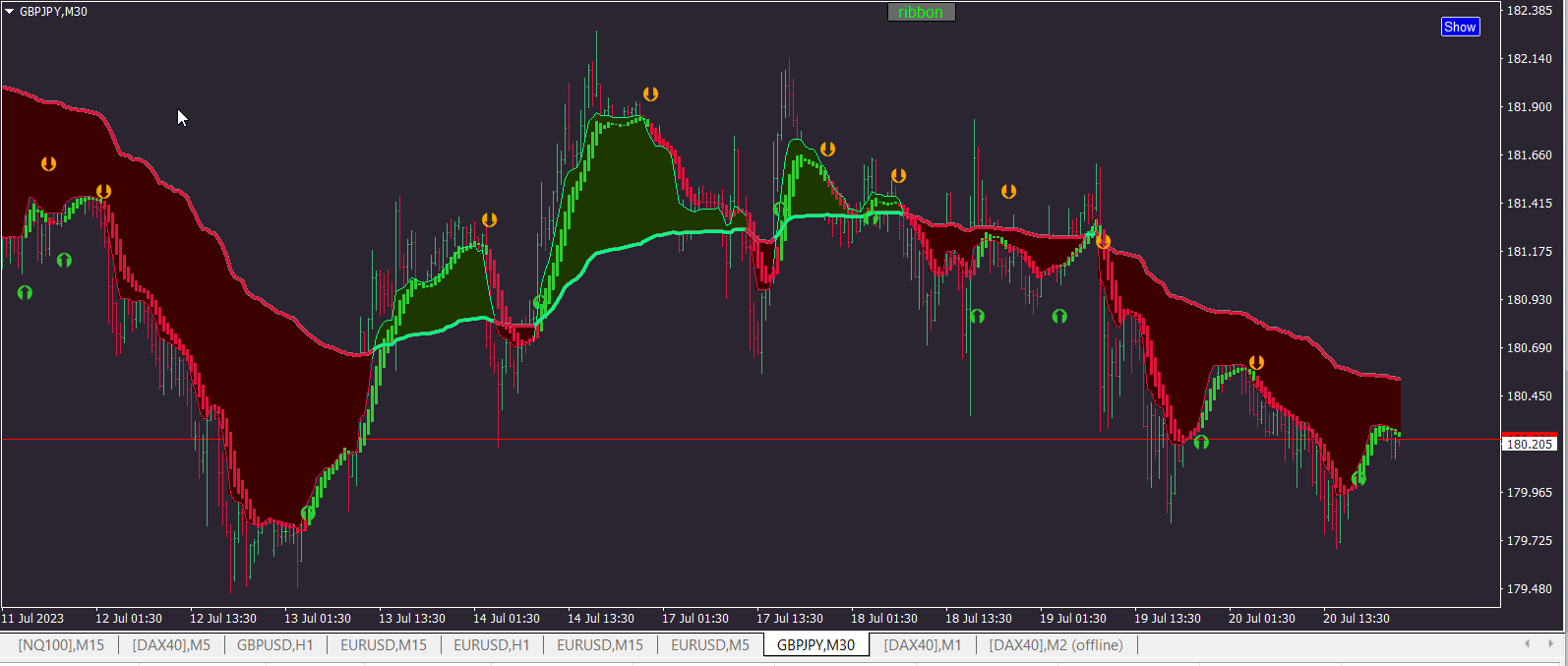This screenshot has height=666, width=1568.
Task: Click the 12 Jul 13:30 time label
Action: (x=223, y=619)
